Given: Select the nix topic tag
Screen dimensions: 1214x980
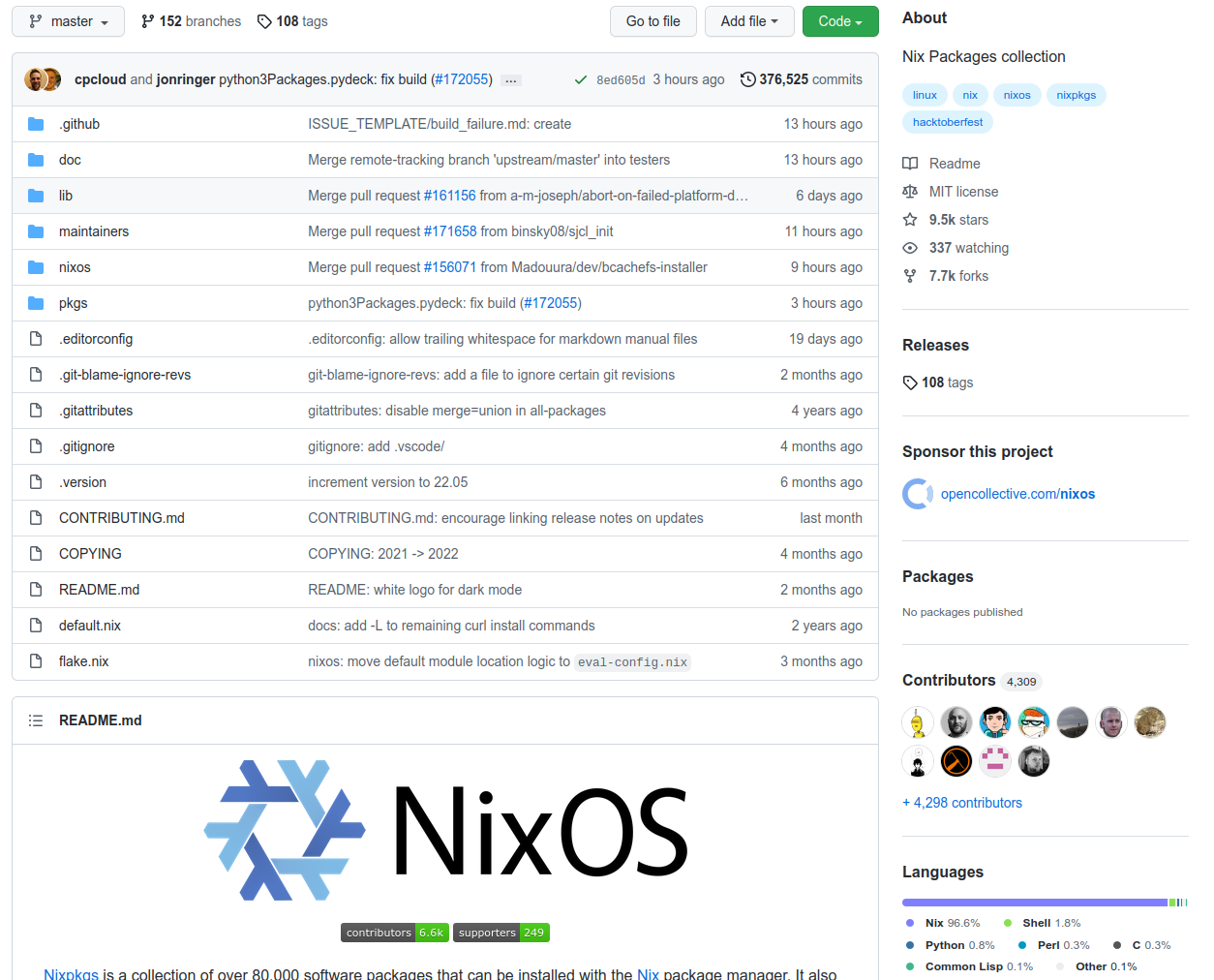Looking at the screenshot, I should point(970,95).
